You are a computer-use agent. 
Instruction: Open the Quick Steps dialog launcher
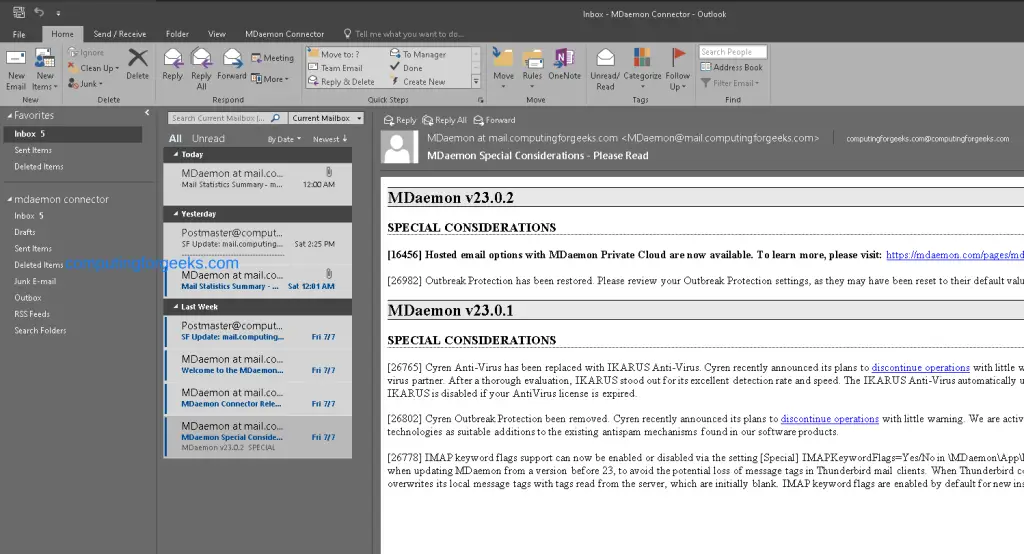(x=481, y=100)
